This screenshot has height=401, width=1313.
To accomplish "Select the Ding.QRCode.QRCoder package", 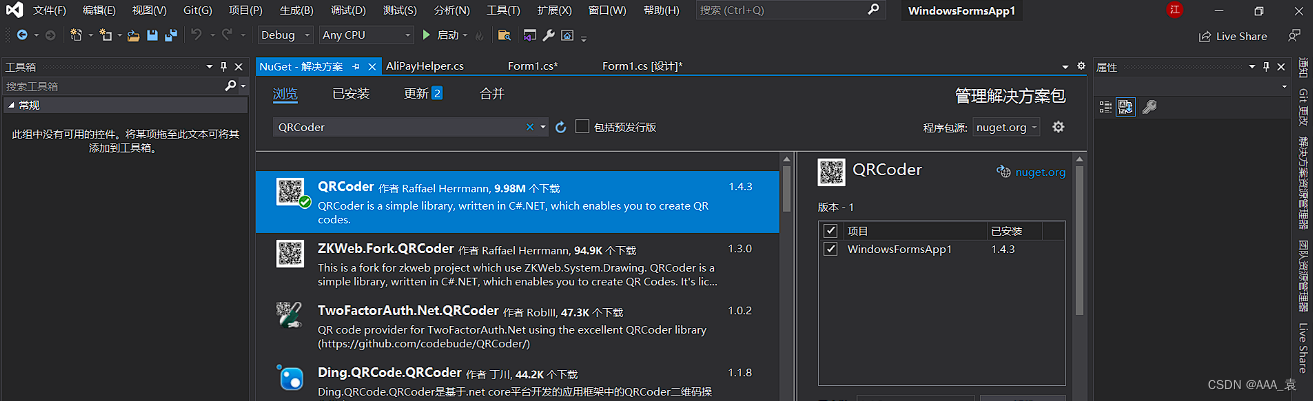I will point(517,380).
